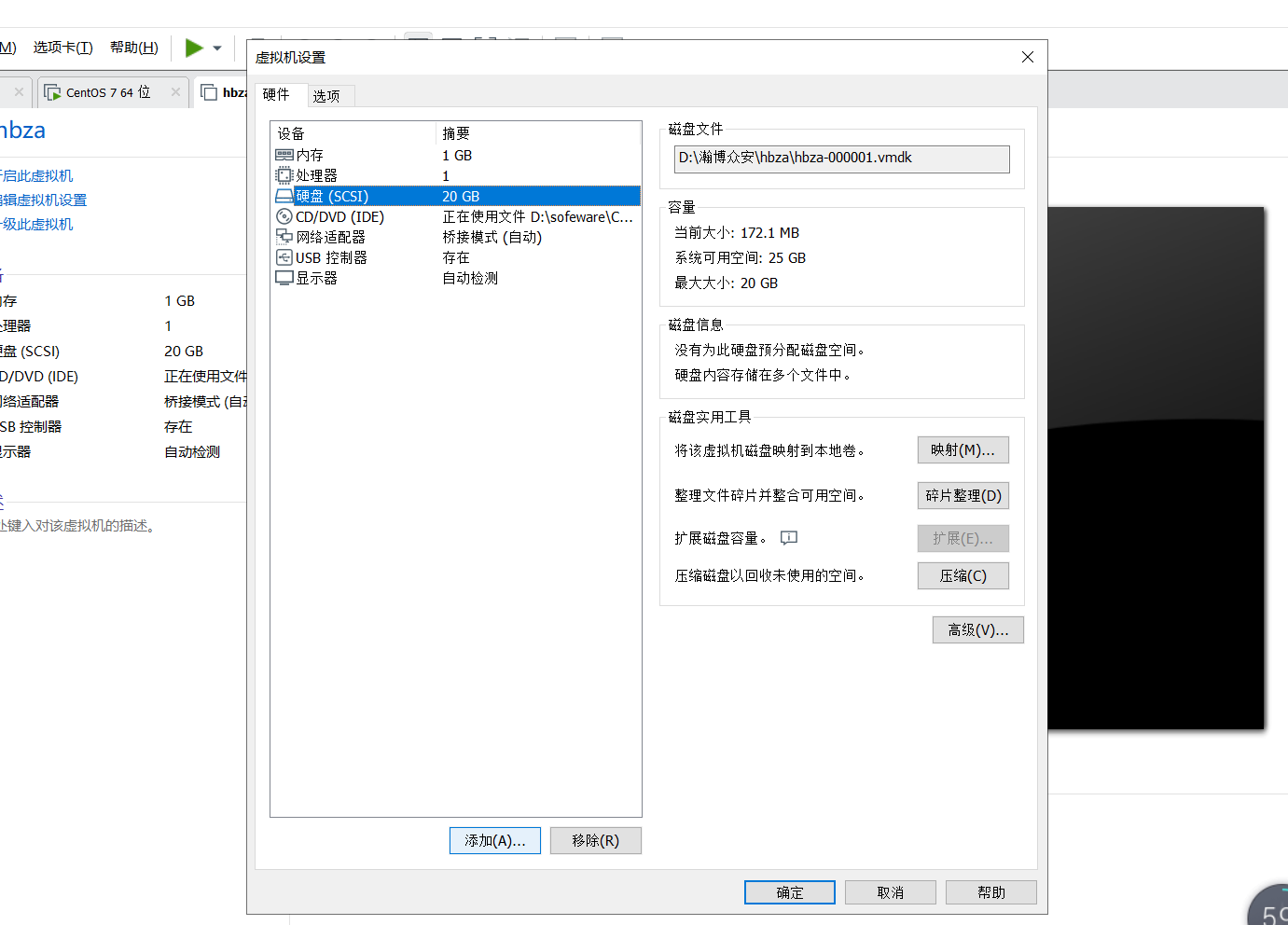This screenshot has height=925, width=1288.
Task: Open the 选项卡(T) menu
Action: [62, 48]
